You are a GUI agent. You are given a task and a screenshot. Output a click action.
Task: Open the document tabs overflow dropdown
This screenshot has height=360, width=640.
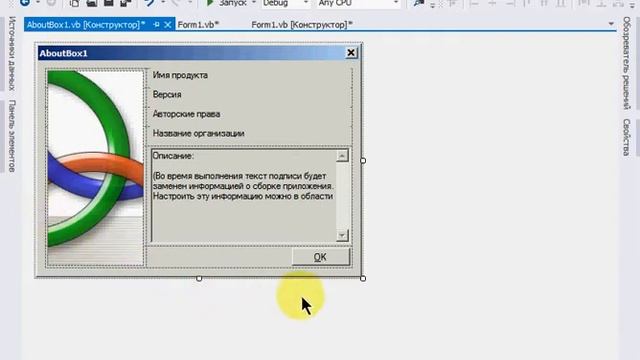(x=611, y=24)
